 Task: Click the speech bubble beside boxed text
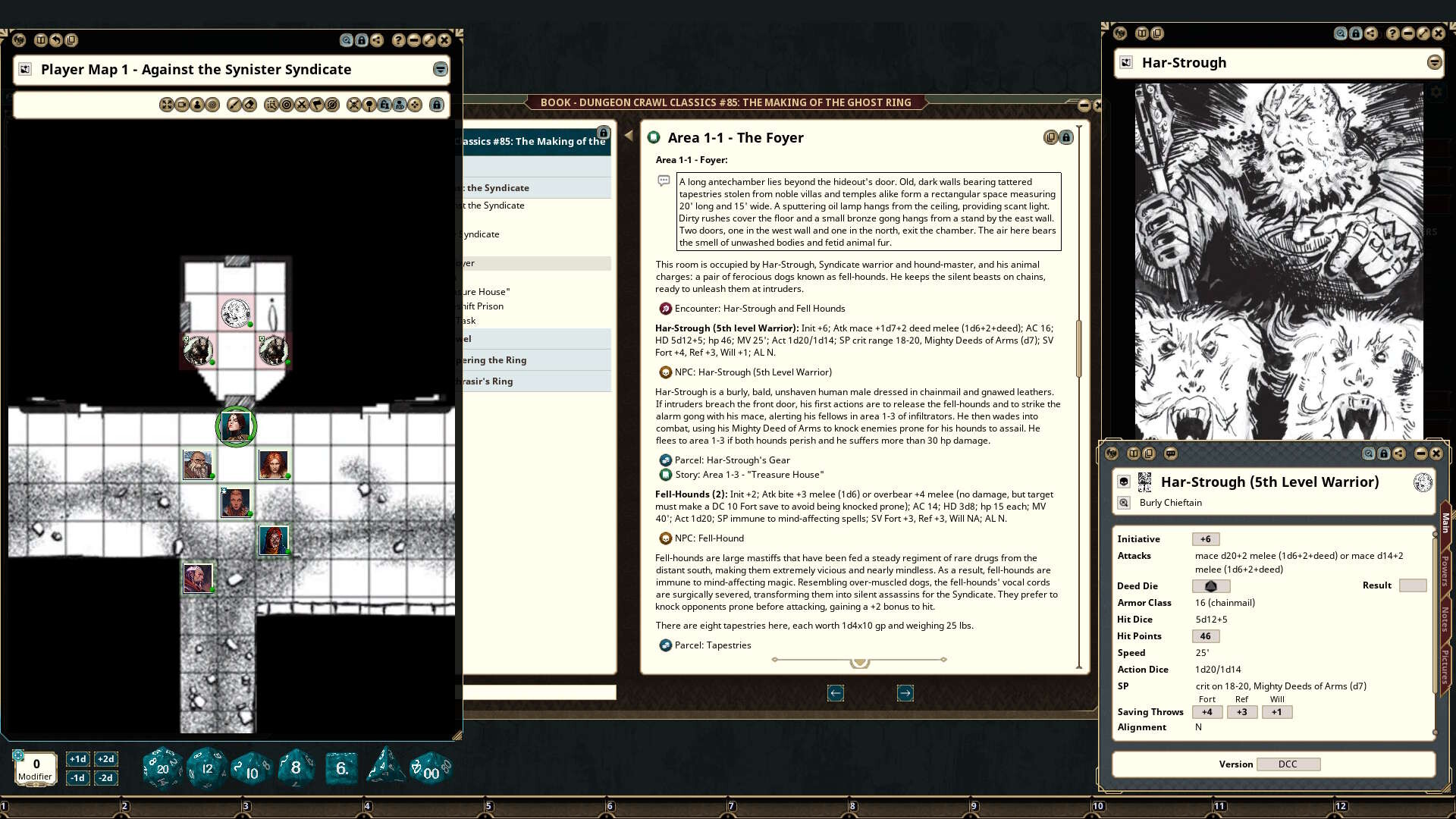pyautogui.click(x=664, y=180)
